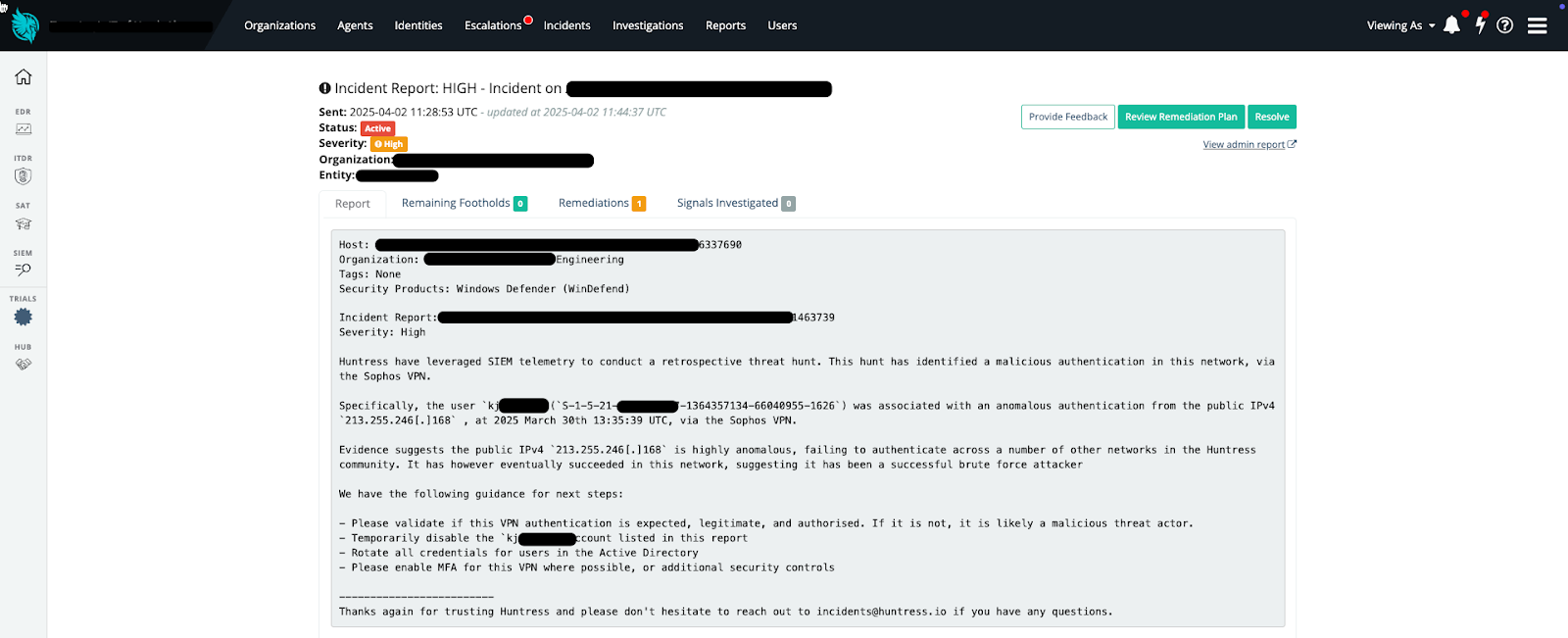Click the Huntress logo in the header
The height and width of the screenshot is (638, 1568).
point(24,25)
